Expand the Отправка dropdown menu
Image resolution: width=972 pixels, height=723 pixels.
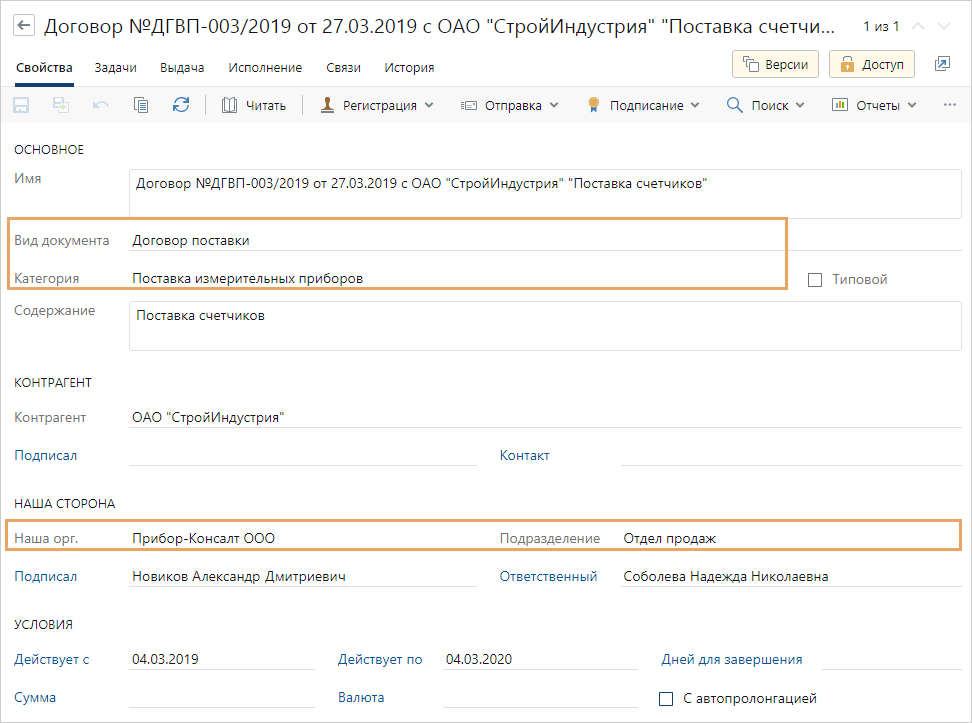click(509, 105)
